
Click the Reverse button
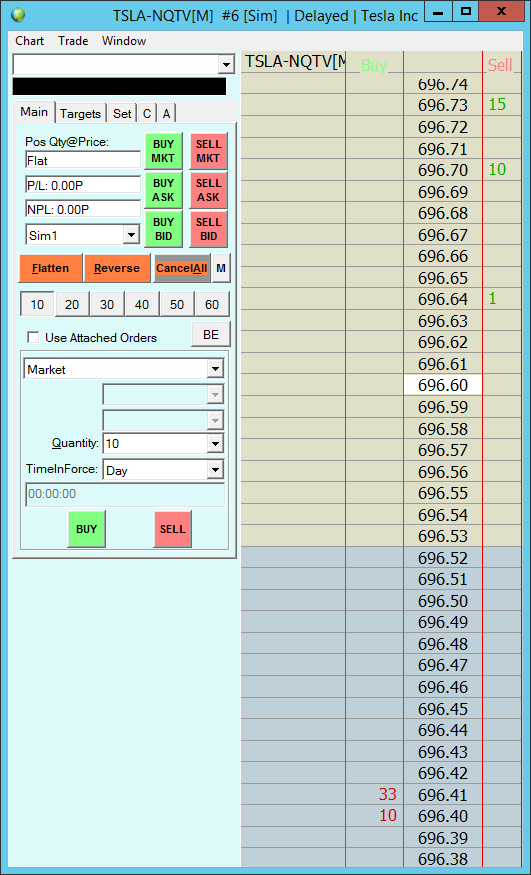pos(117,268)
